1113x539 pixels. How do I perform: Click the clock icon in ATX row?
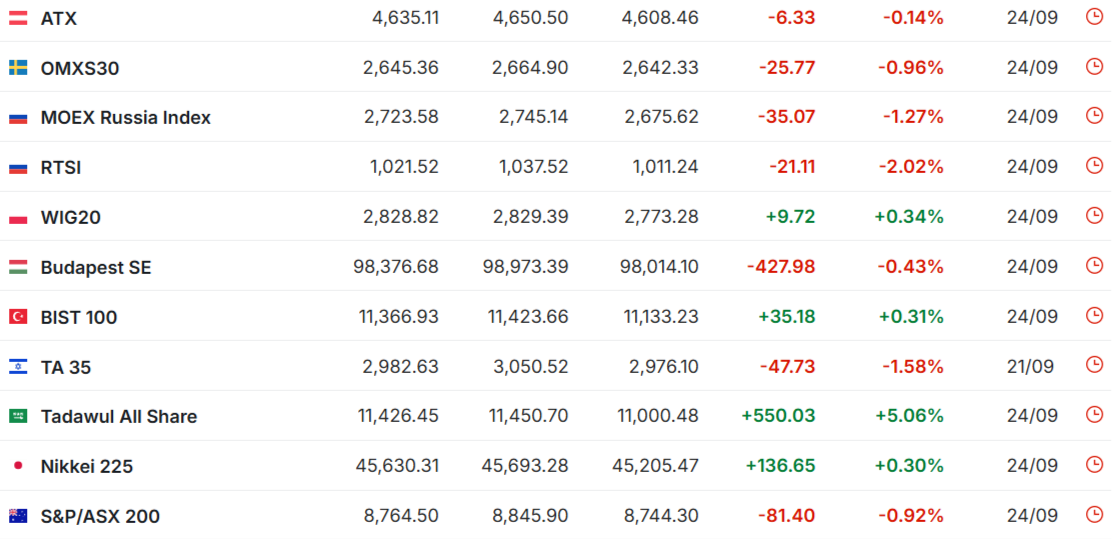point(1095,17)
